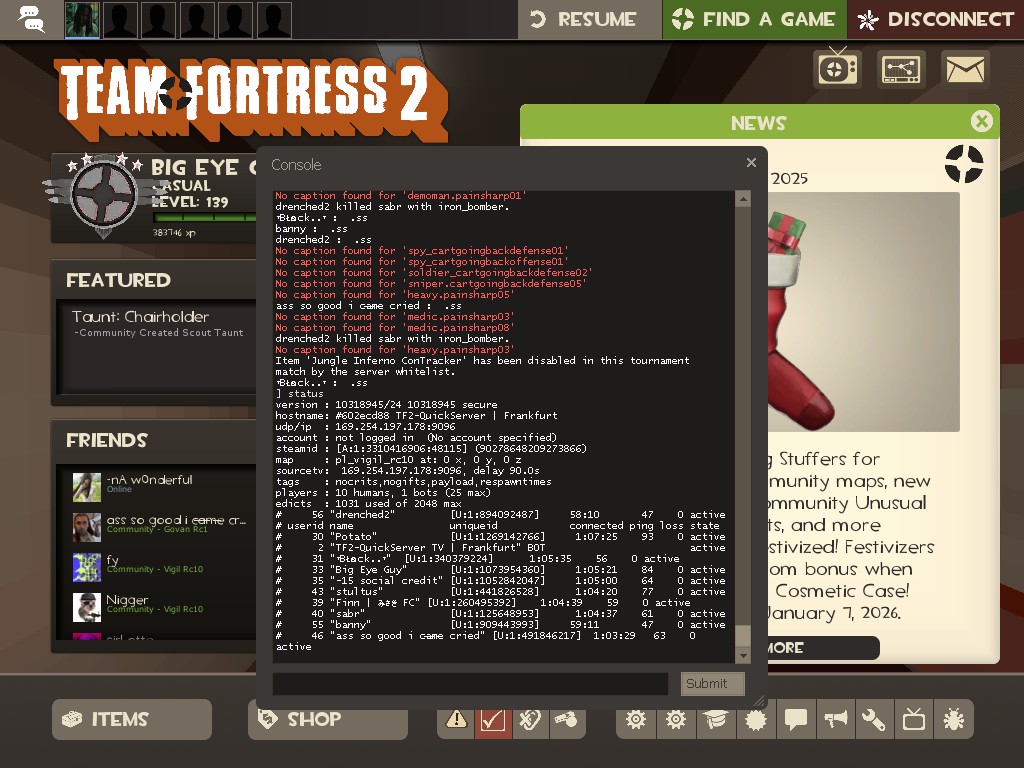Open the Workshop wrench icon
1024x768 pixels.
873,719
